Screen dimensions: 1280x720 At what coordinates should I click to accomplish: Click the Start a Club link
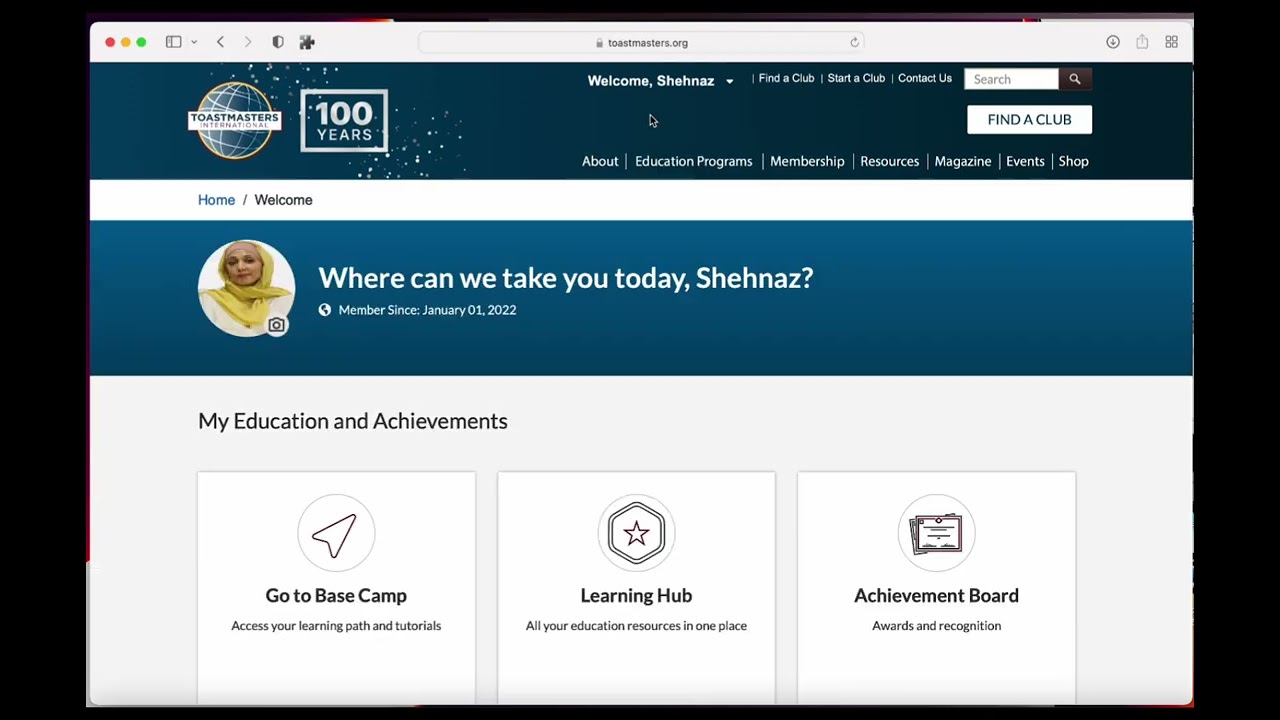(x=856, y=78)
